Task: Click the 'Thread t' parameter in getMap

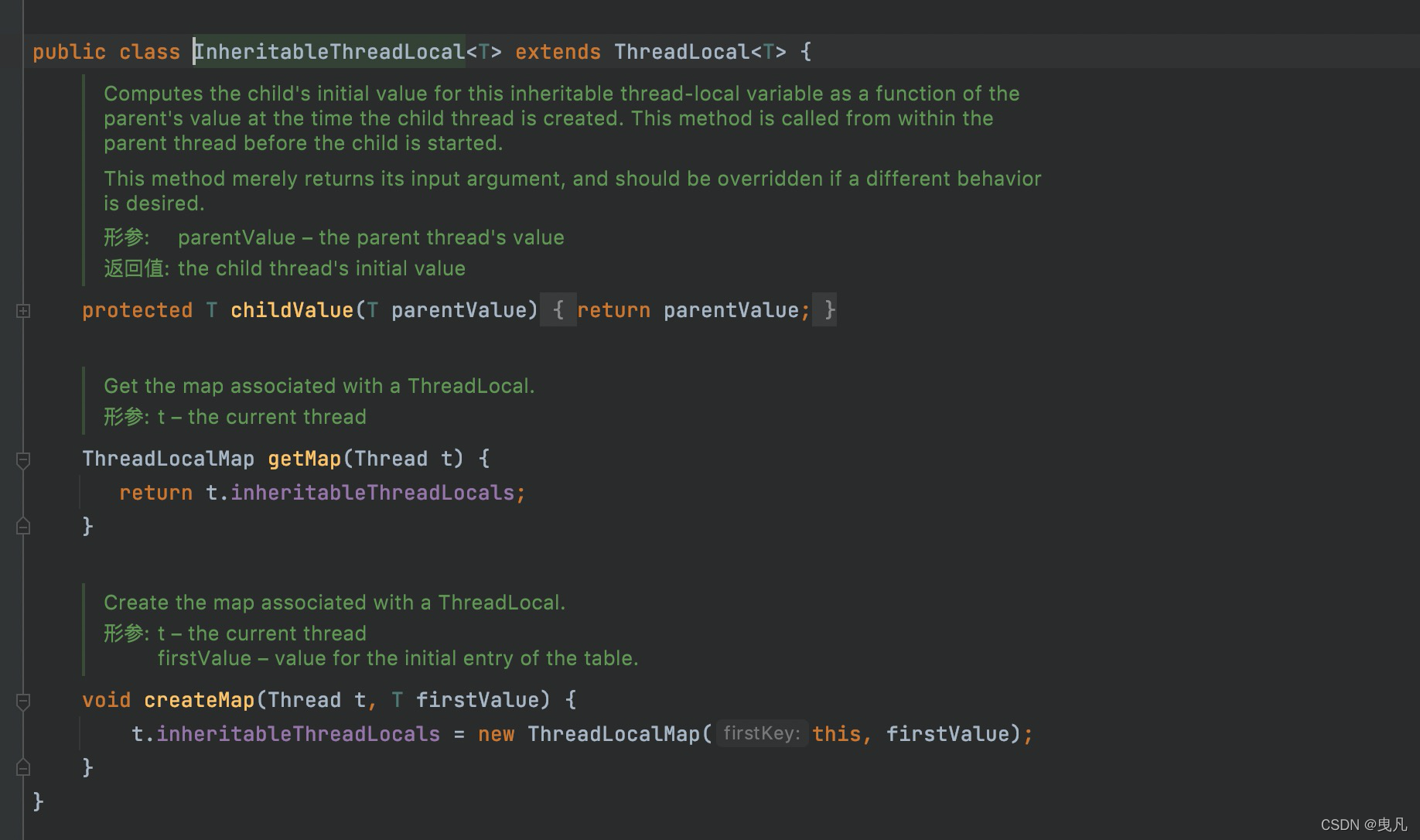Action: point(403,459)
